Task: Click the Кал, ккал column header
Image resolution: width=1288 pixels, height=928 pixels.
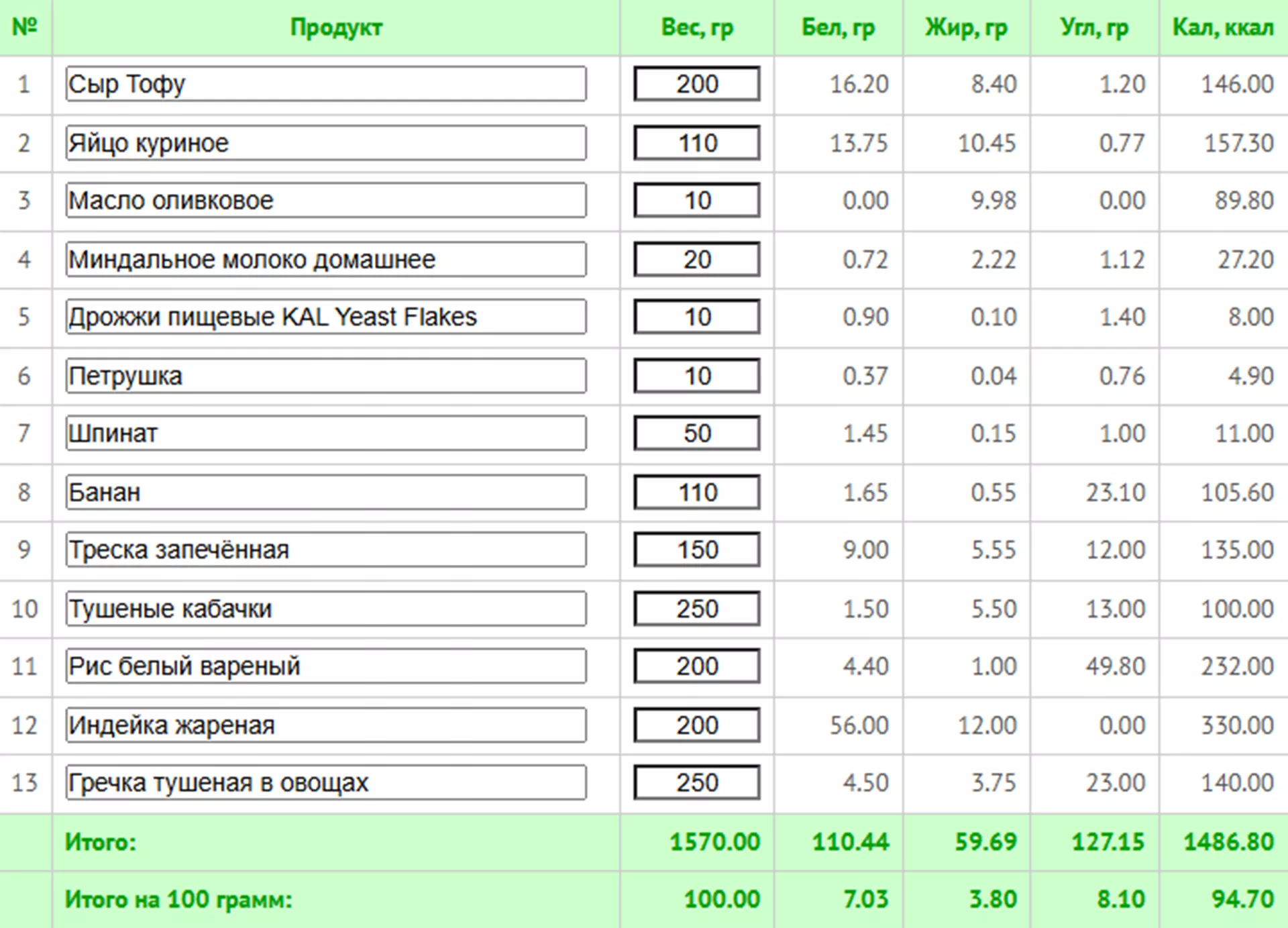Action: coord(1222,28)
